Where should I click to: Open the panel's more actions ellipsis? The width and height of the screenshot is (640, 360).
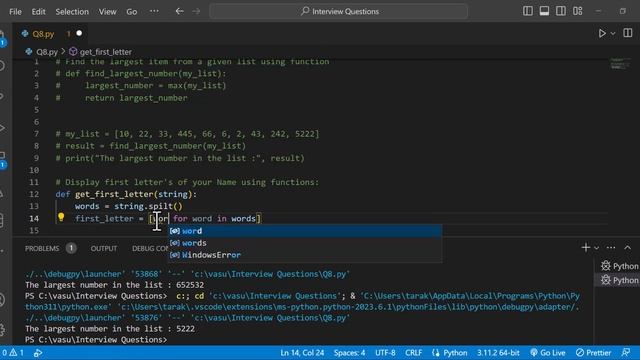point(611,247)
